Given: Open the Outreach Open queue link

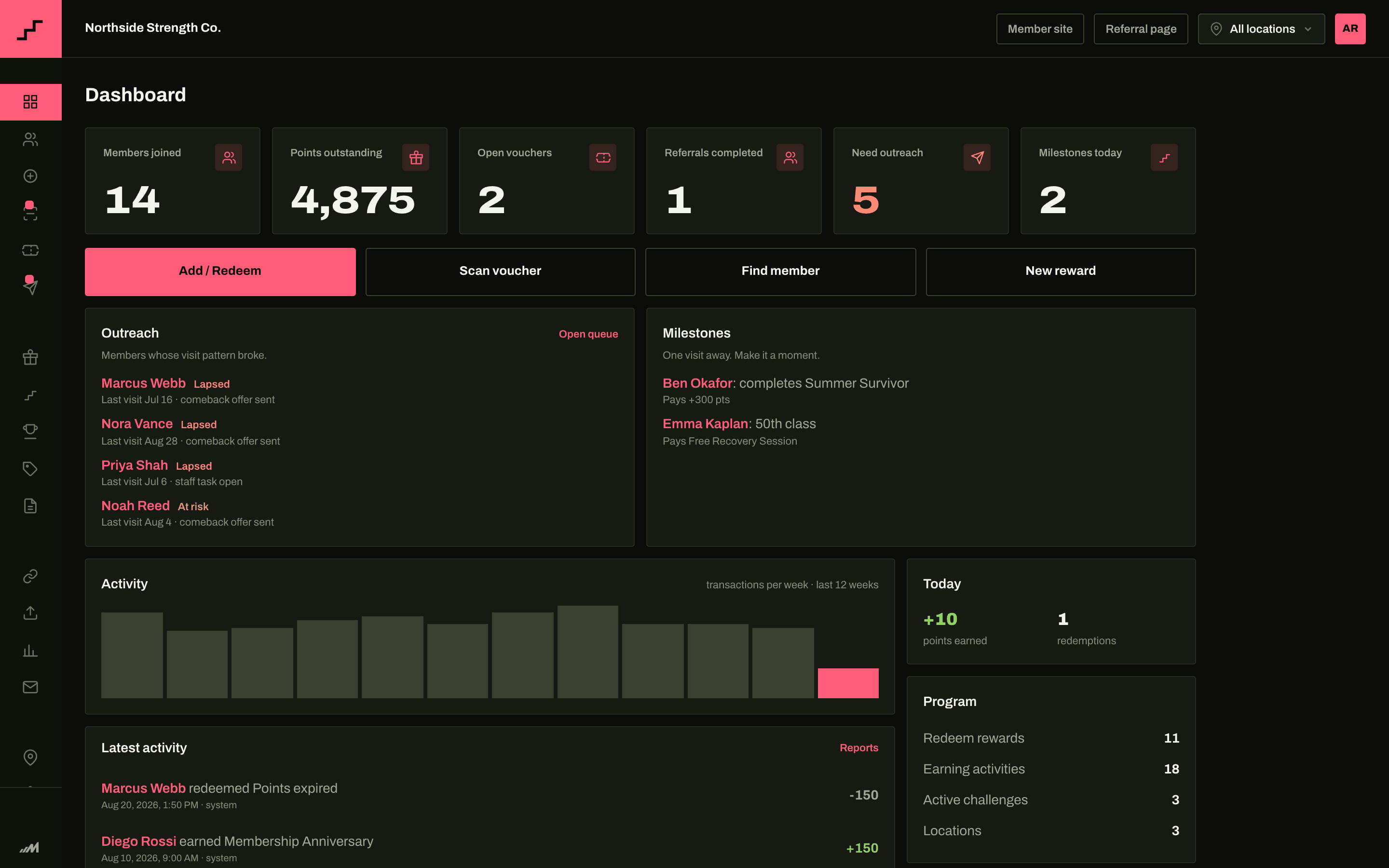Looking at the screenshot, I should (x=588, y=334).
